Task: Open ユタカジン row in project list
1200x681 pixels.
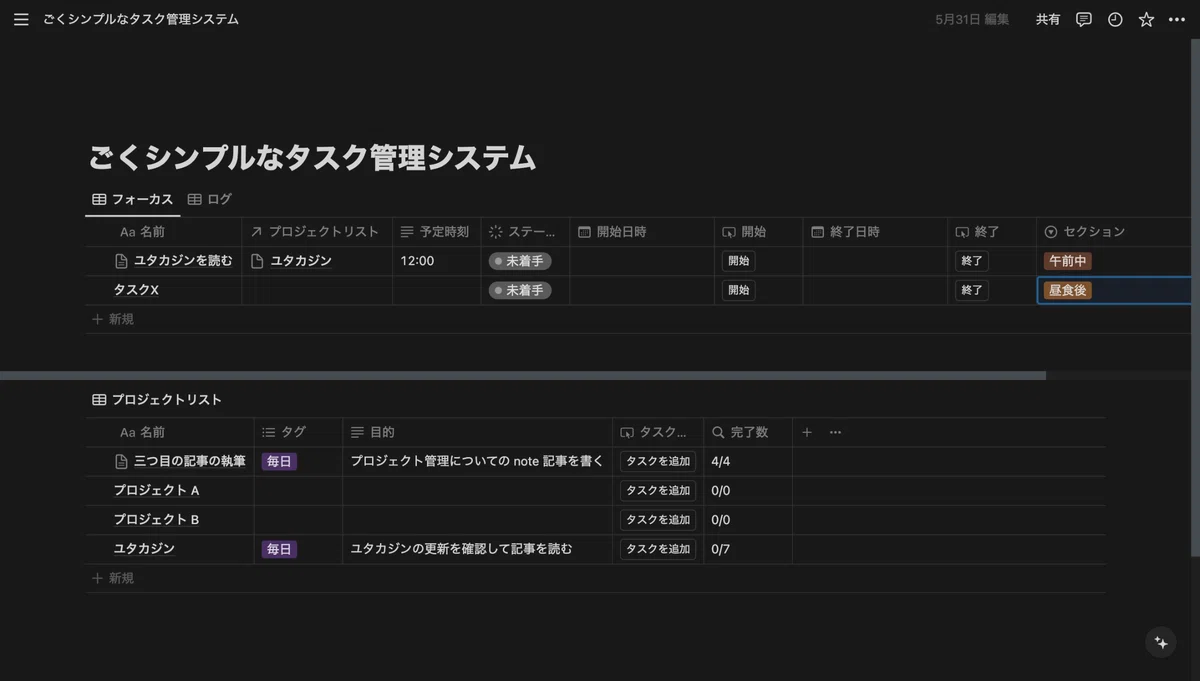Action: (x=144, y=549)
